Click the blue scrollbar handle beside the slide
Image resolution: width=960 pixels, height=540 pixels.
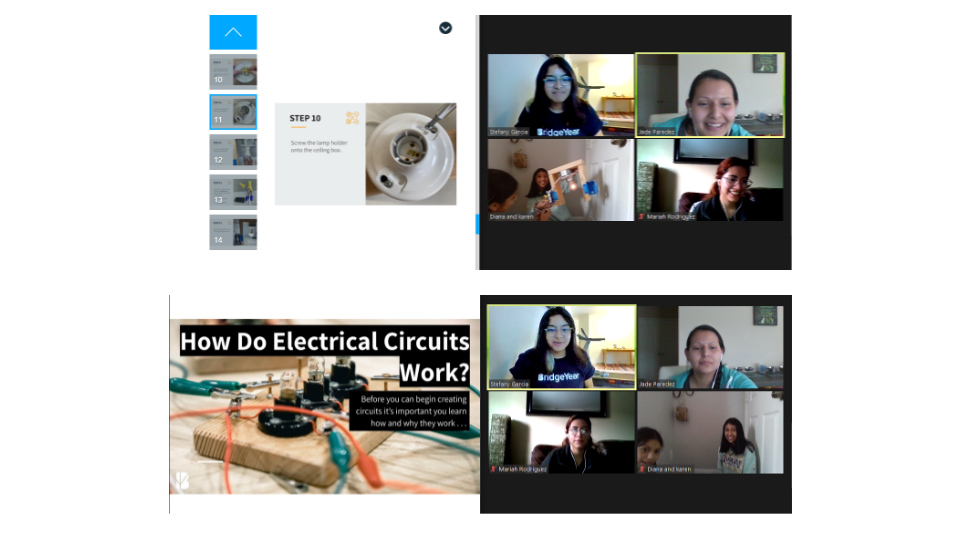477,224
